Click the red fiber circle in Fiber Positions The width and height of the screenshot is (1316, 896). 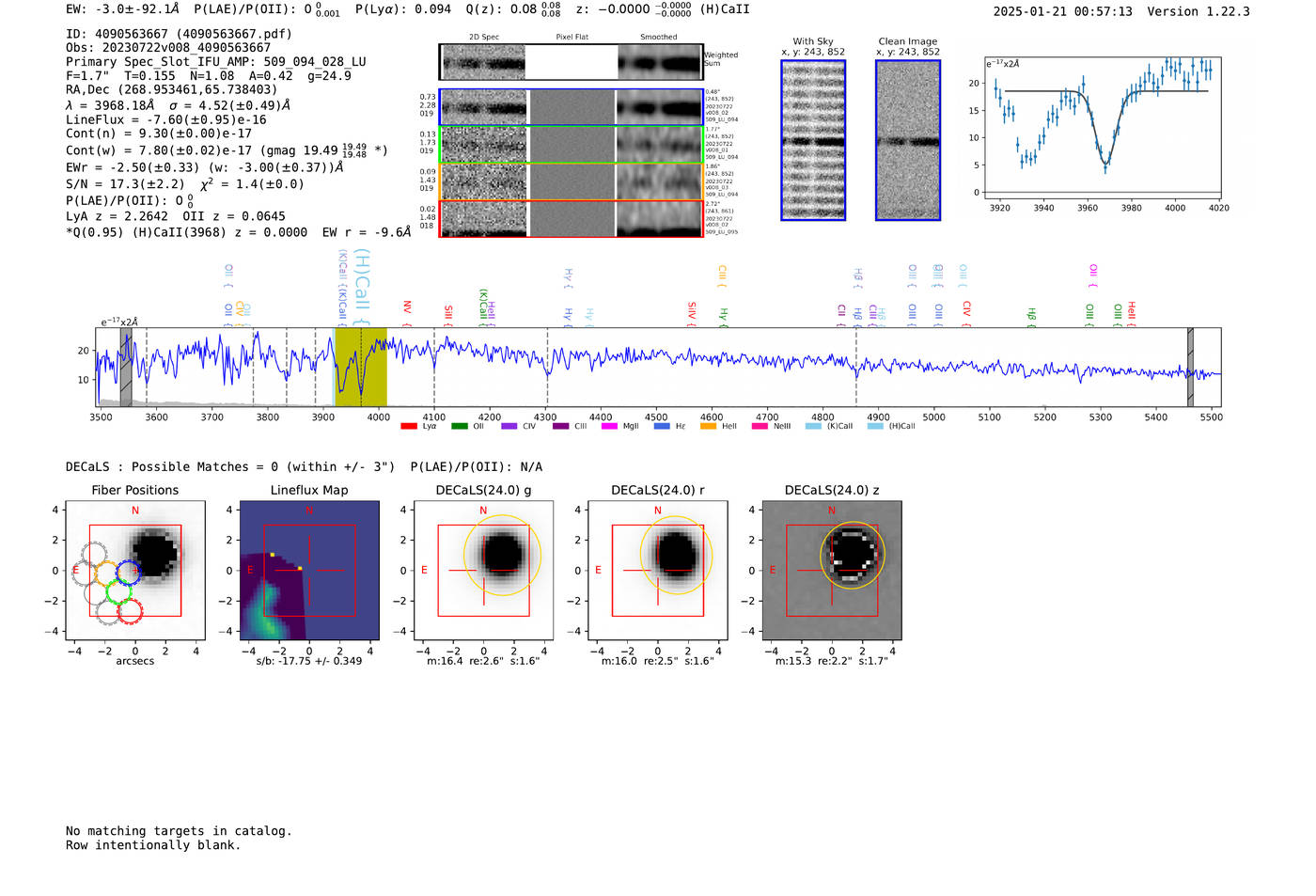pos(130,612)
